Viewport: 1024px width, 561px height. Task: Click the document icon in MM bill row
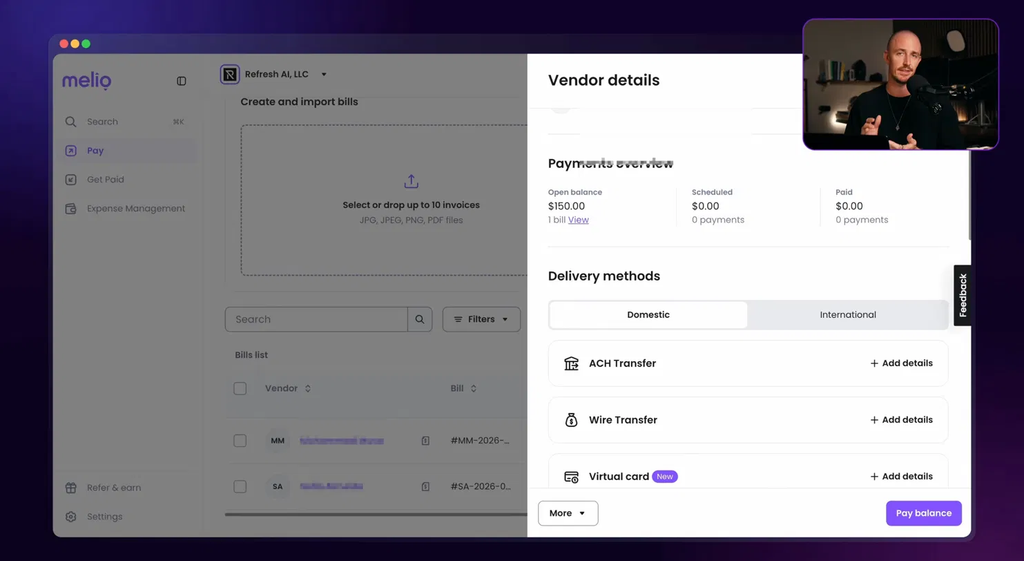pyautogui.click(x=425, y=441)
